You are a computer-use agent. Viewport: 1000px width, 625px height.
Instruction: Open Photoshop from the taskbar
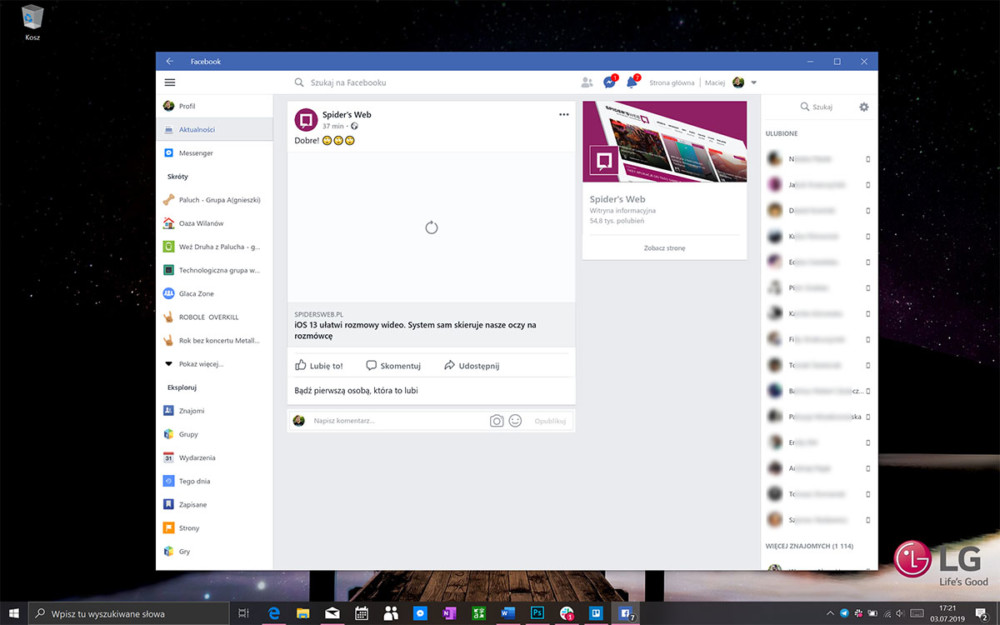click(x=537, y=614)
